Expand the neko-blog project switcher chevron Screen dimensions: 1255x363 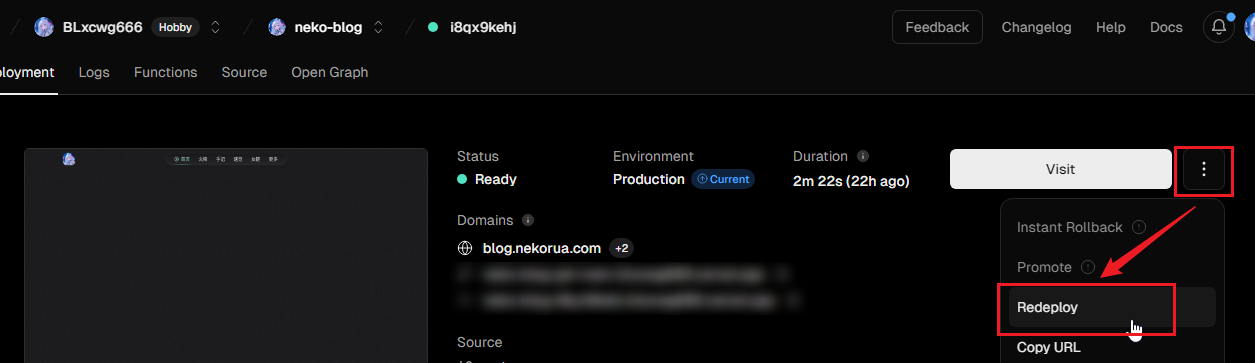click(x=378, y=27)
